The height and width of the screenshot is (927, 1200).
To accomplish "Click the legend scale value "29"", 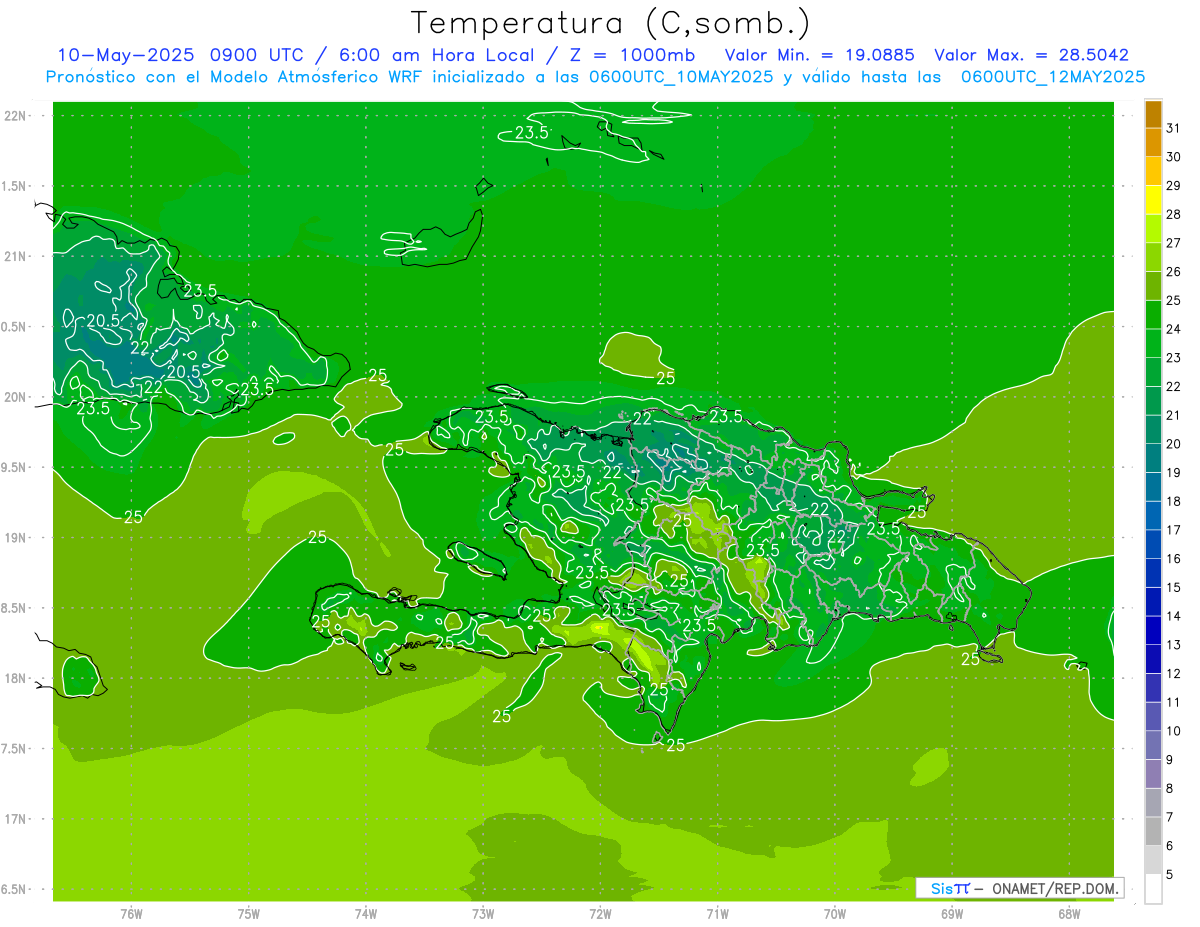I will pyautogui.click(x=1174, y=185).
